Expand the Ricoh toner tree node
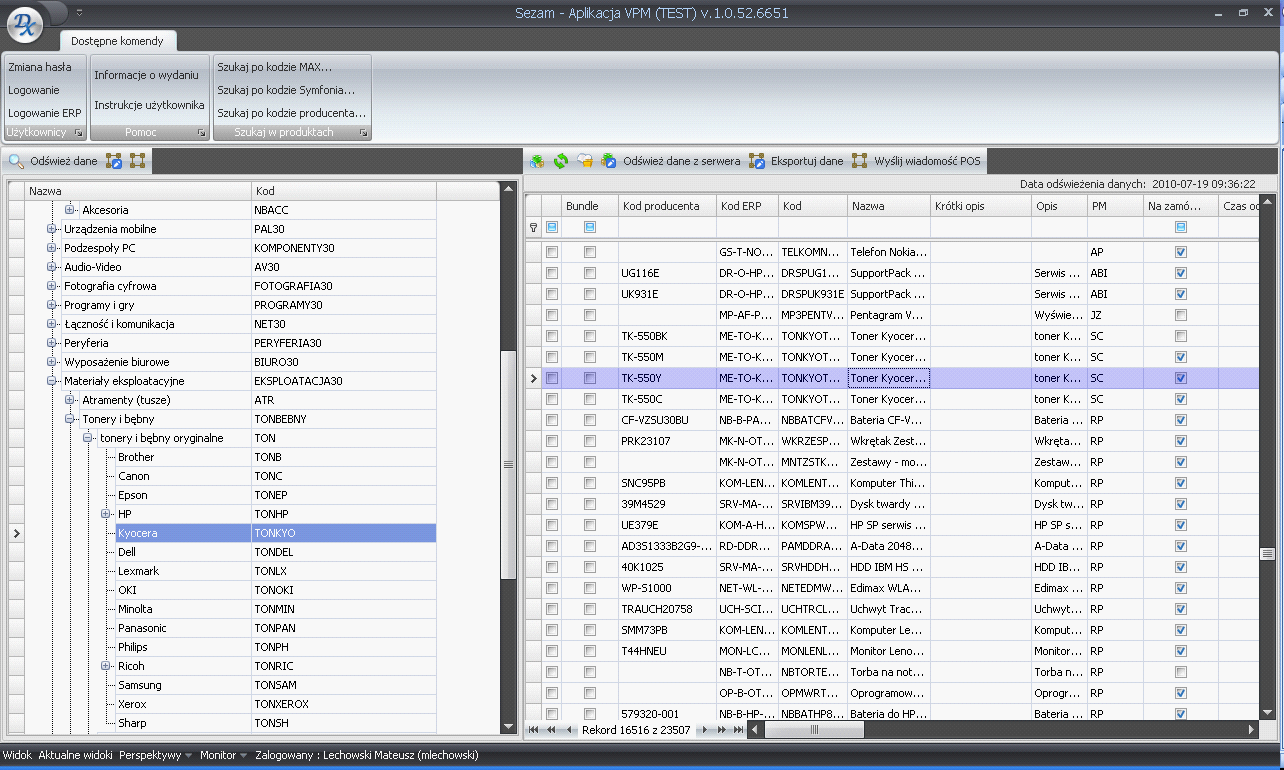 tap(106, 666)
